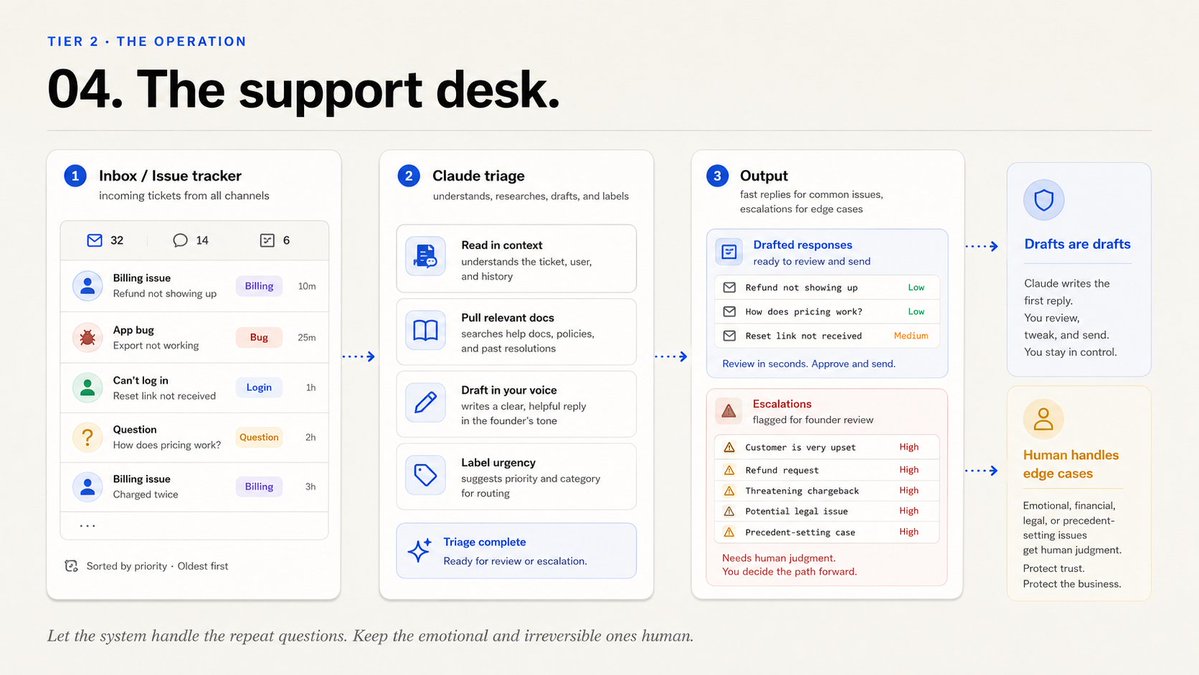Click the red bug icon for App bug
The image size is (1199, 675).
coord(87,337)
